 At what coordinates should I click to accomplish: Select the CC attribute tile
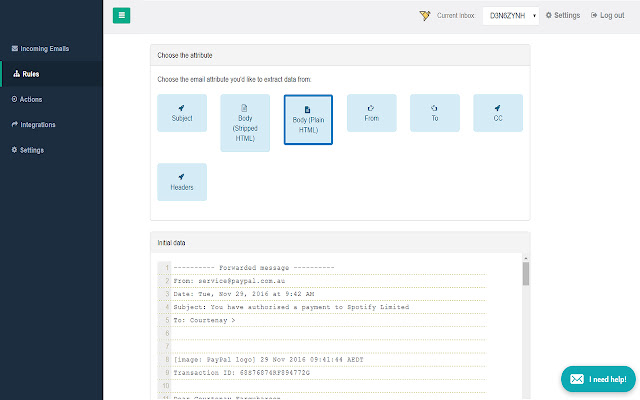click(x=497, y=113)
